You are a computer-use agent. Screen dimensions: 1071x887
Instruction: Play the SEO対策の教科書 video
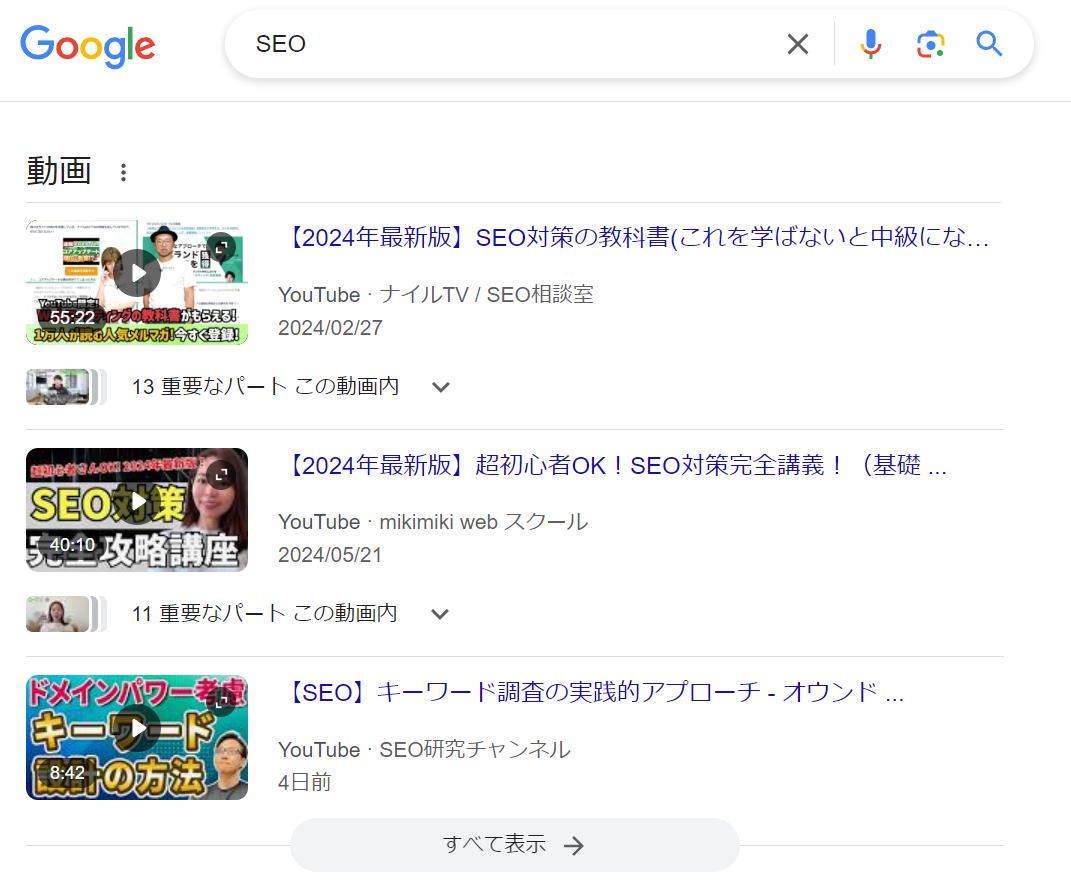click(137, 271)
